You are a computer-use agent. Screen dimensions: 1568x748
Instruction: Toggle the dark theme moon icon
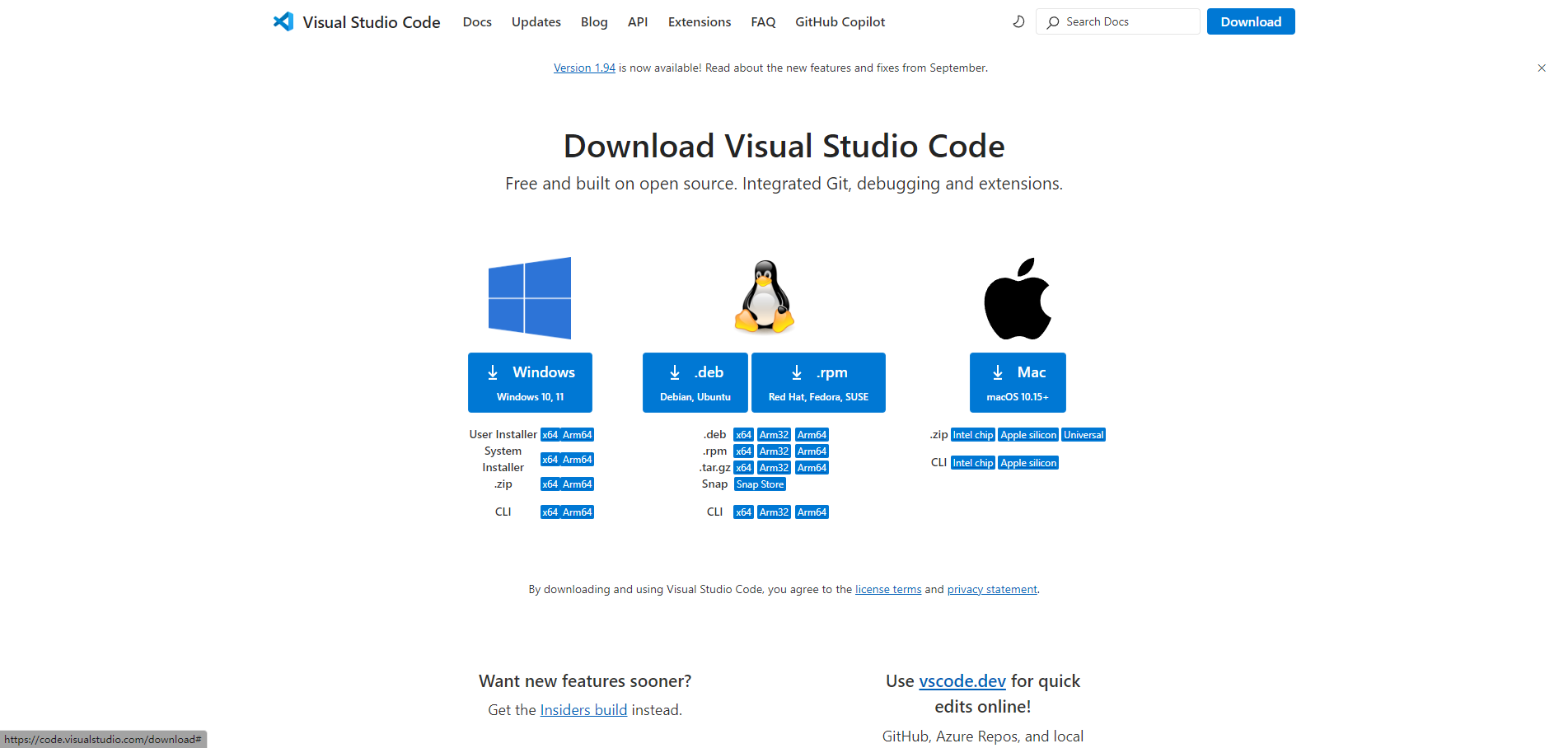click(x=1018, y=21)
